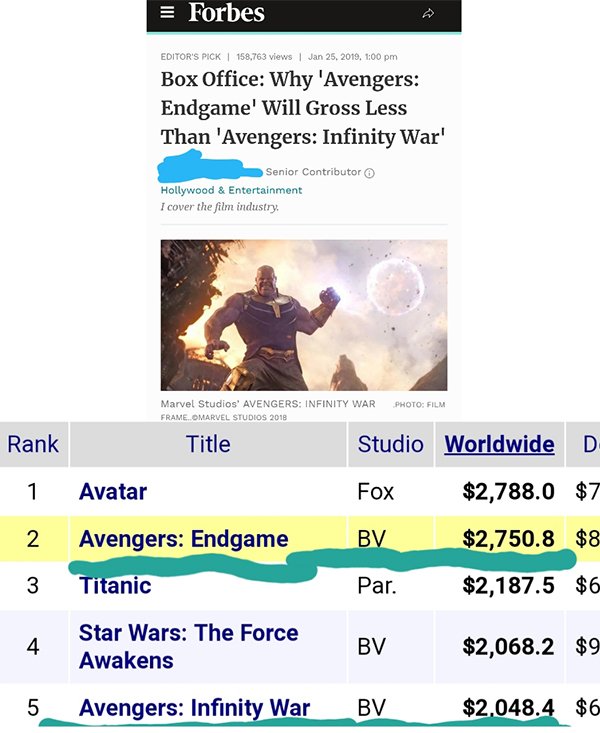Open Star Wars: The Force Awakens link
The width and height of the screenshot is (600, 733).
click(x=188, y=646)
